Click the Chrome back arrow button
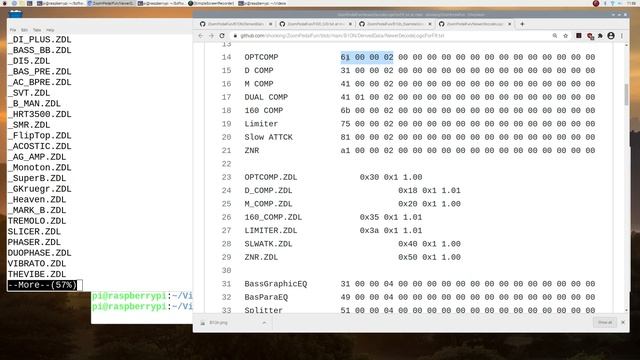Viewport: 640px width, 360px height. [x=200, y=36]
